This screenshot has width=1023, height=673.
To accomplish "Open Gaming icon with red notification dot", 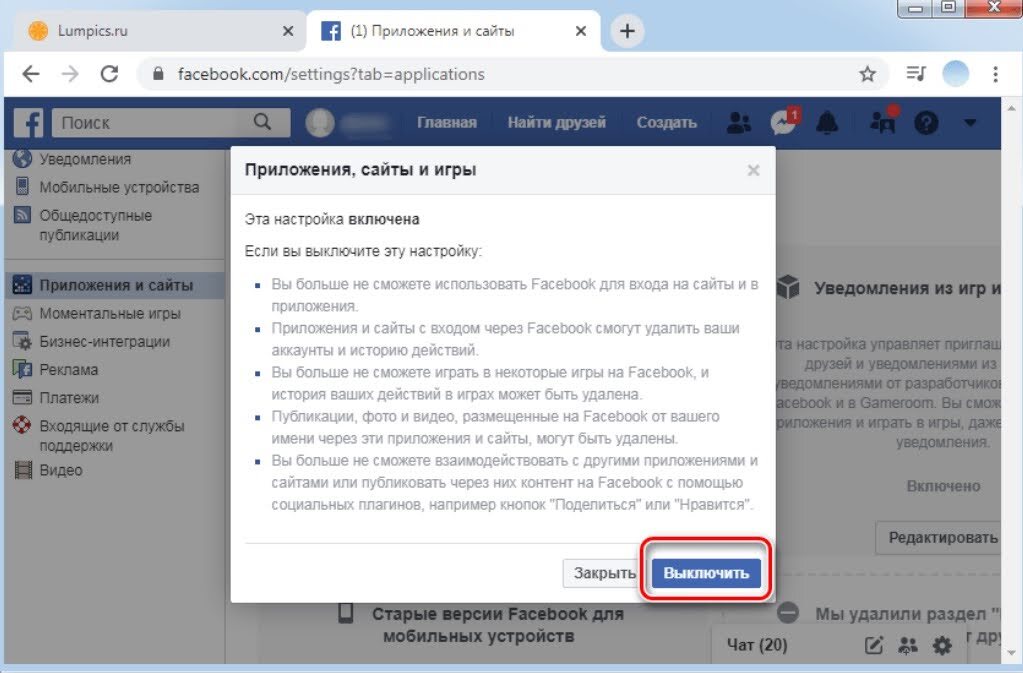I will tap(880, 122).
